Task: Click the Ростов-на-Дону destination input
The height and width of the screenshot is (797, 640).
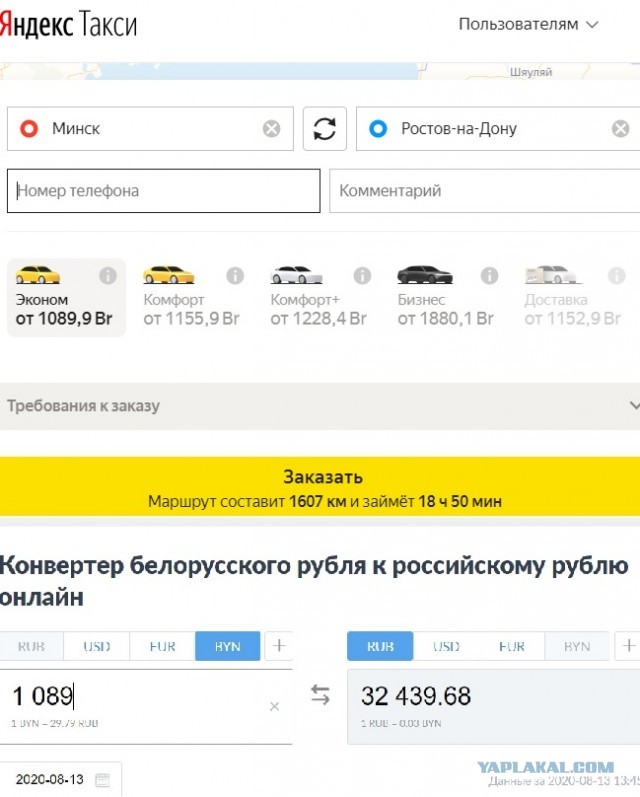Action: [x=498, y=129]
